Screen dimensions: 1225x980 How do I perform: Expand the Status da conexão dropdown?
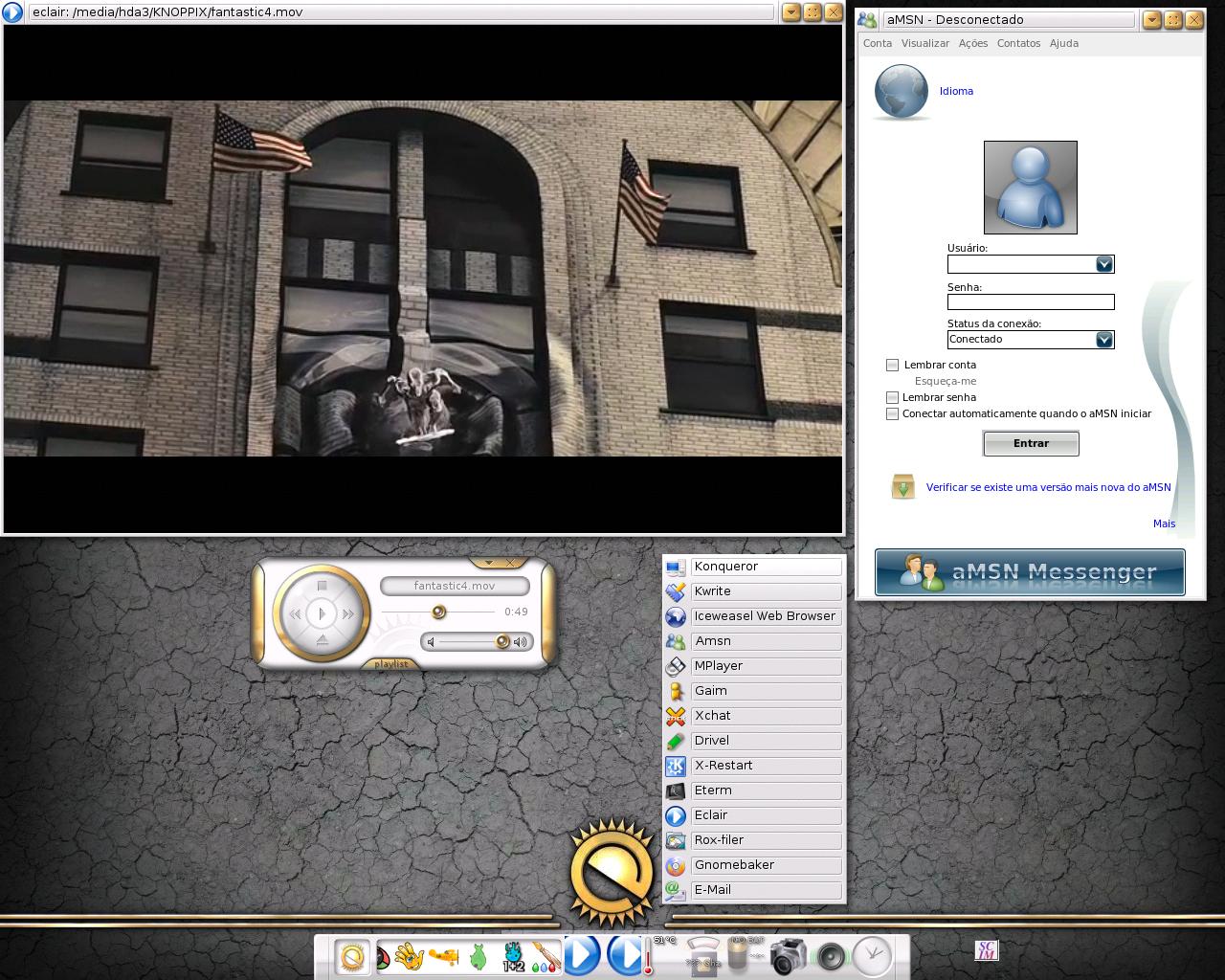(x=1104, y=340)
